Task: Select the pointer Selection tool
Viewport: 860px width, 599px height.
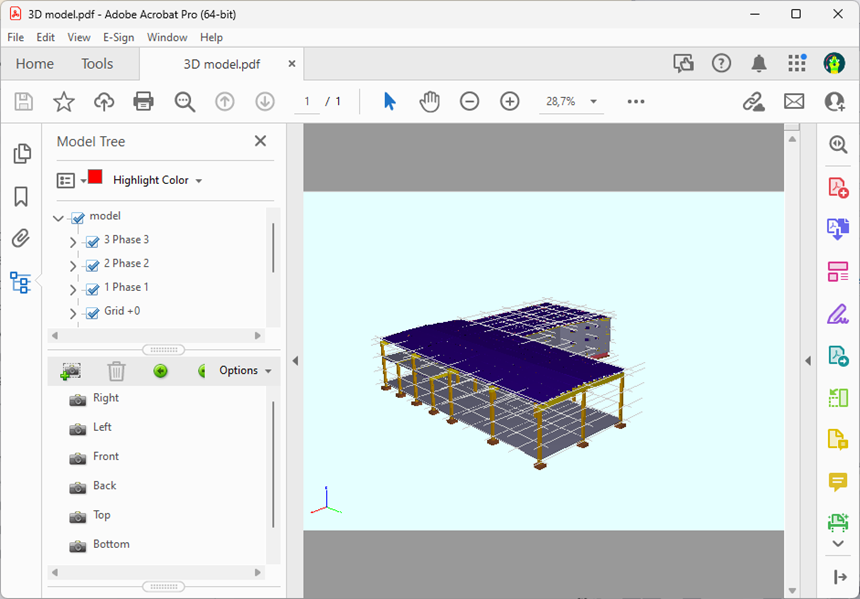Action: click(x=389, y=101)
